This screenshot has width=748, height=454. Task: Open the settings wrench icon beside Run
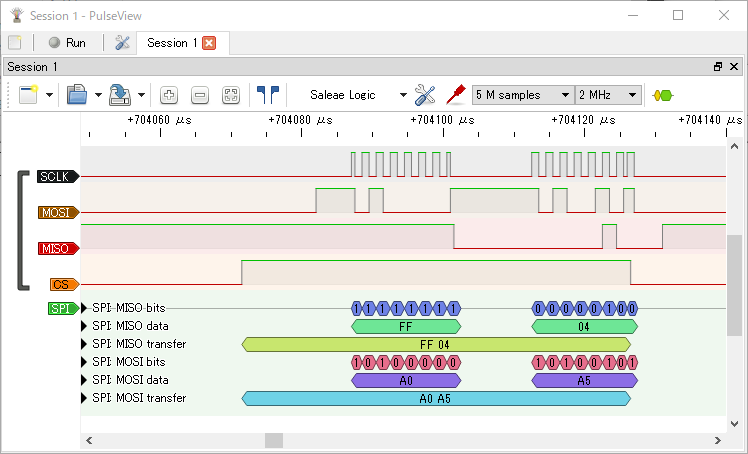click(123, 43)
